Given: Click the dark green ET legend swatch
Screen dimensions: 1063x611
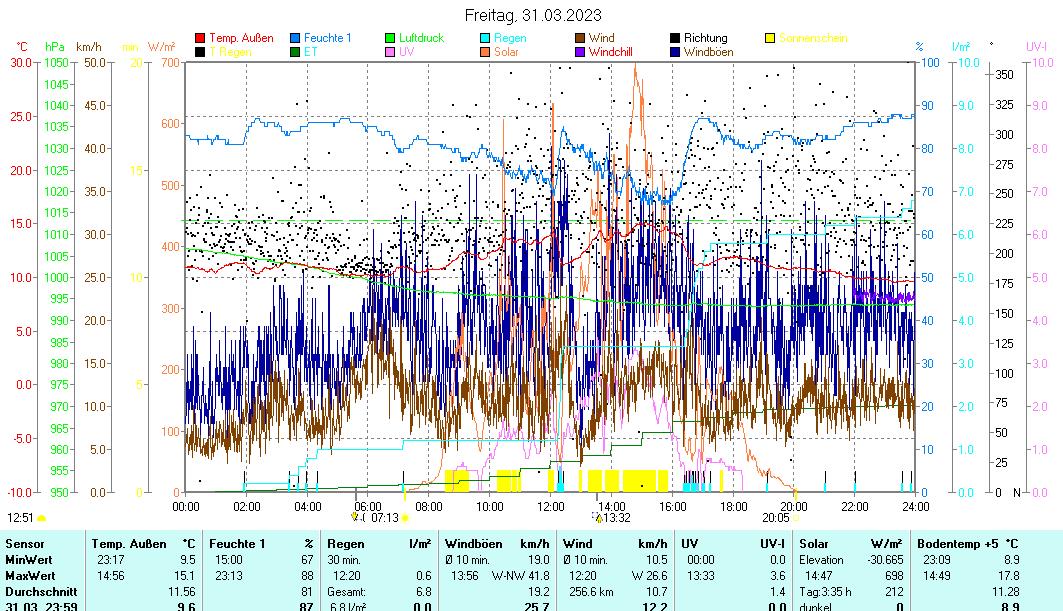Looking at the screenshot, I should pyautogui.click(x=295, y=52).
